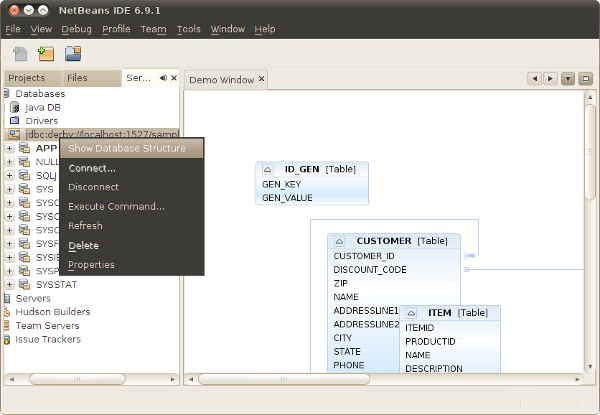
Task: Open the editor documents list dropdown
Action: coord(567,78)
